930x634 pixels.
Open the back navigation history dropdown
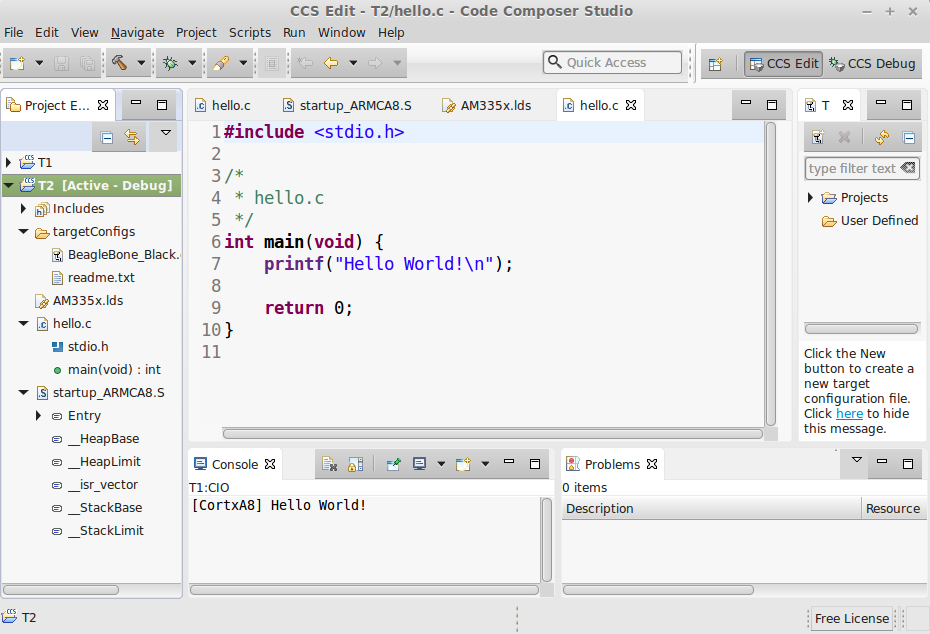point(353,63)
